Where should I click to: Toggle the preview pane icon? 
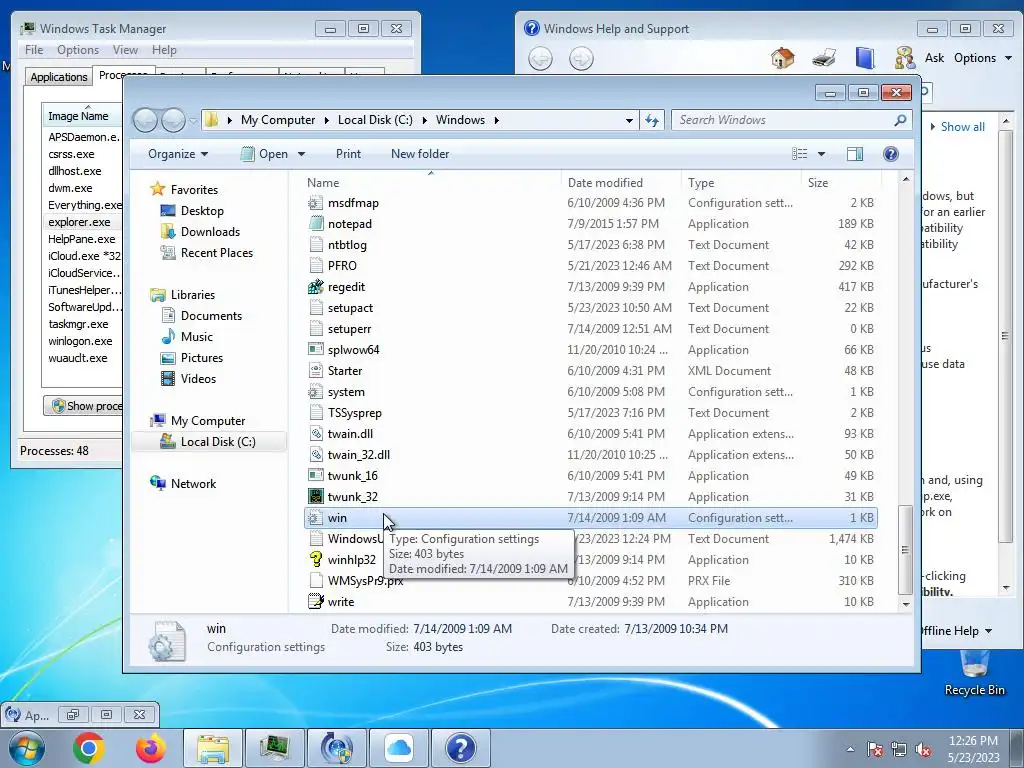(855, 153)
